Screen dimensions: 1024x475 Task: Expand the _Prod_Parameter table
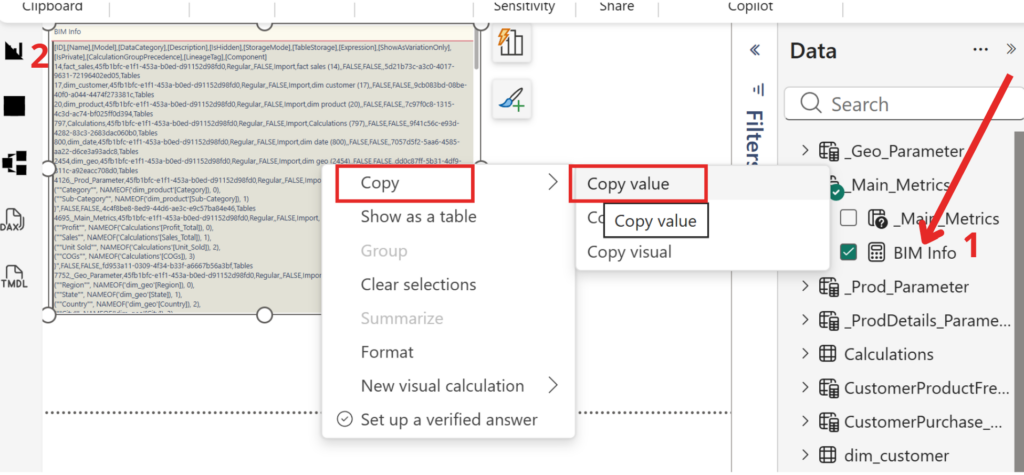[805, 286]
